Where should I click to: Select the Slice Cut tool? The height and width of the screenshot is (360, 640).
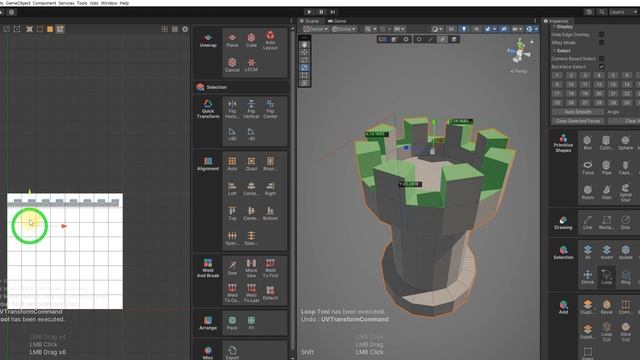pos(625,331)
